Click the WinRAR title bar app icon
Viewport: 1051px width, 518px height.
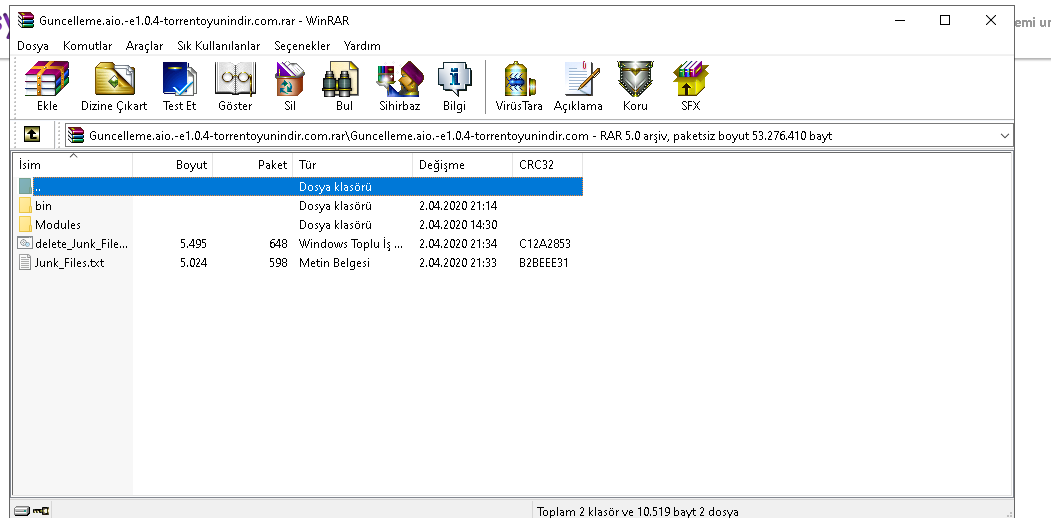26,20
